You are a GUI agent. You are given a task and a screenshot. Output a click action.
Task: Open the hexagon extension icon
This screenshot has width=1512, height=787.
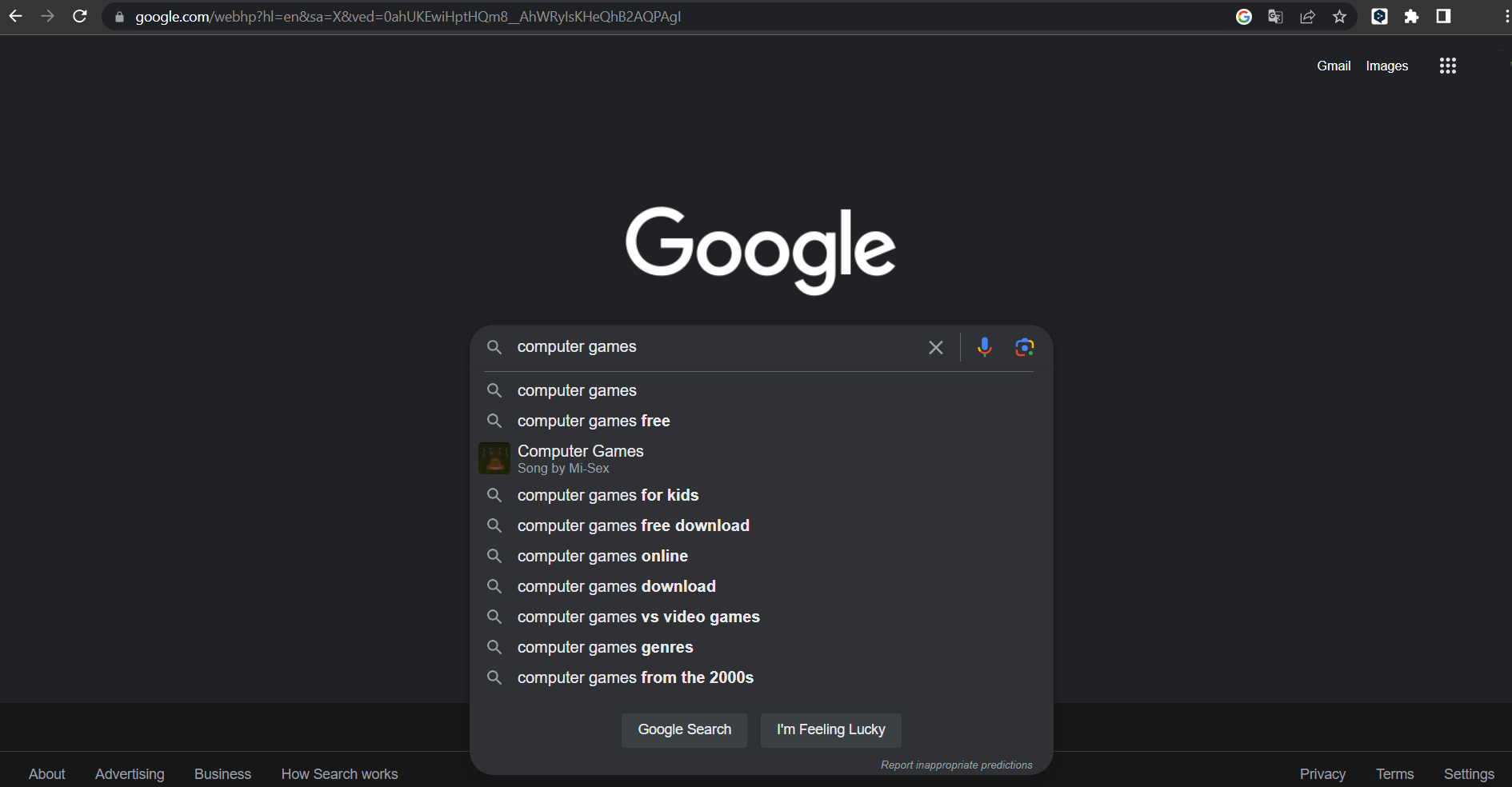tap(1380, 16)
